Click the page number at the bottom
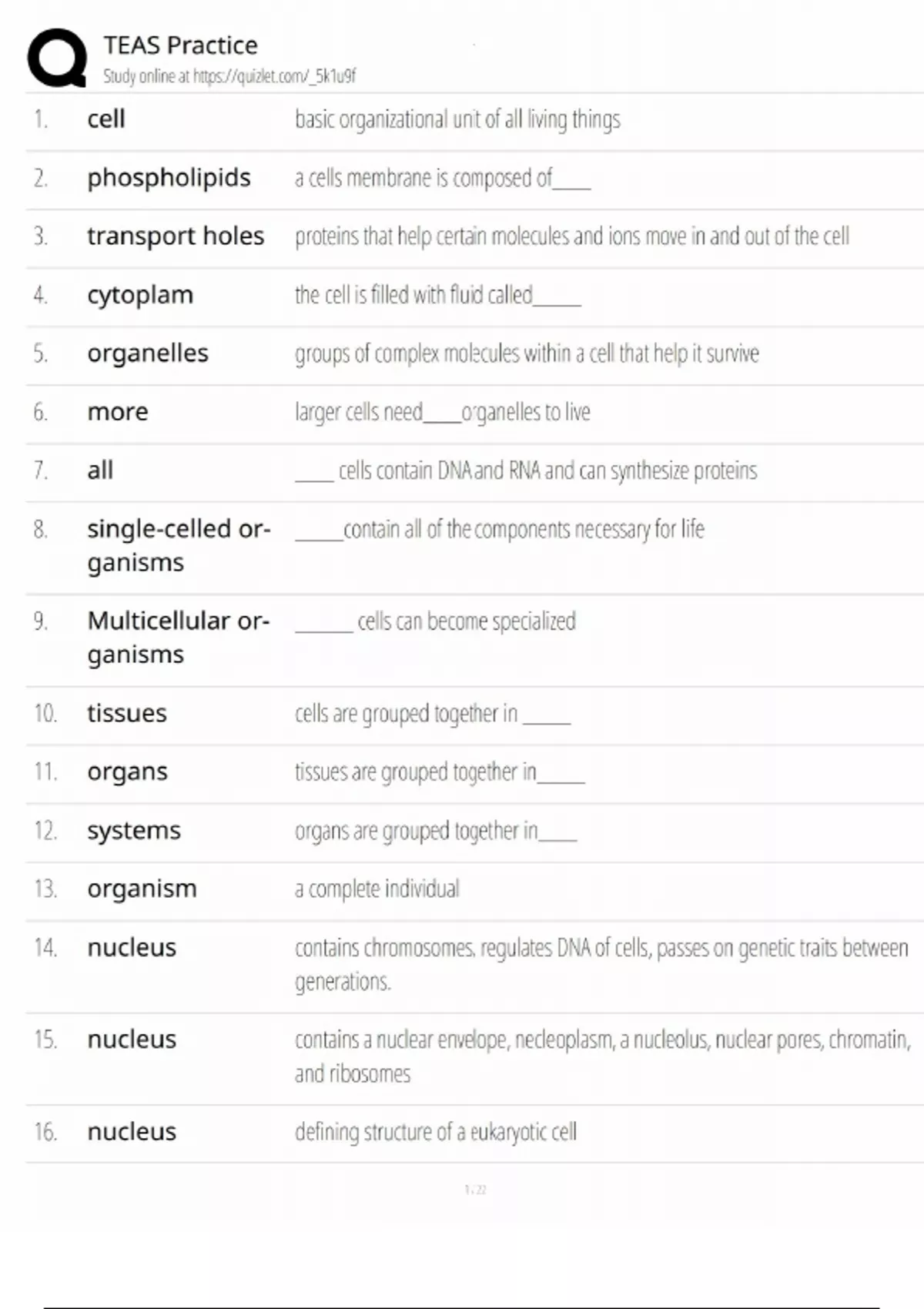The width and height of the screenshot is (924, 1309). 475,1190
